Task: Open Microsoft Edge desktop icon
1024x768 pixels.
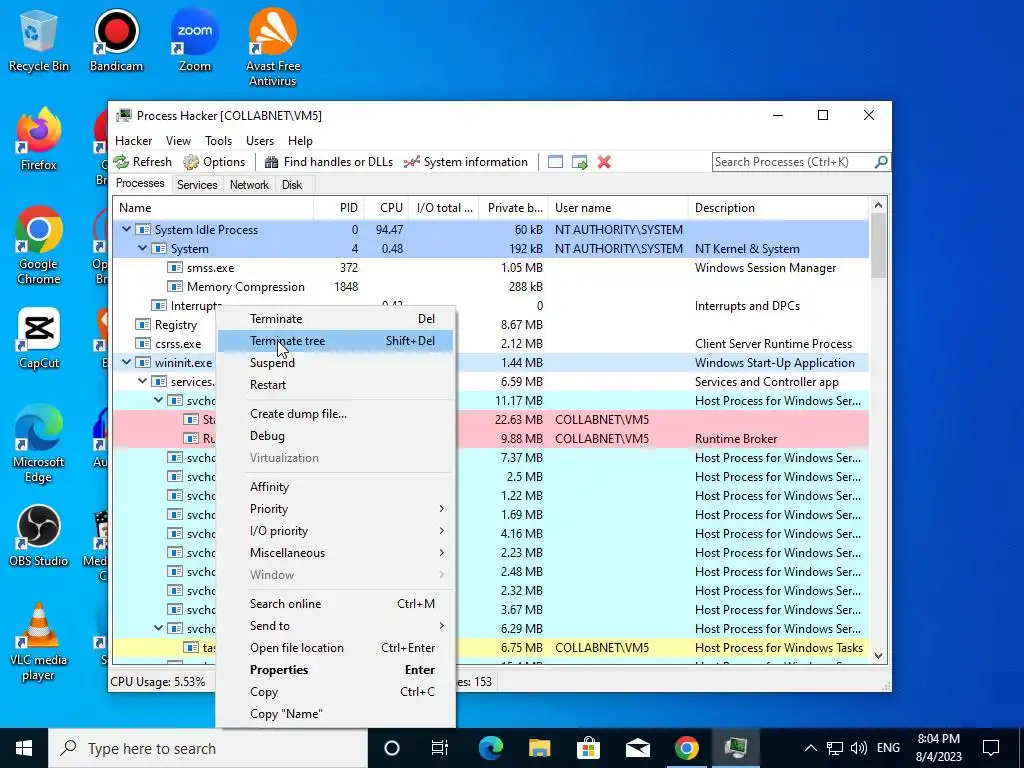Action: 39,444
